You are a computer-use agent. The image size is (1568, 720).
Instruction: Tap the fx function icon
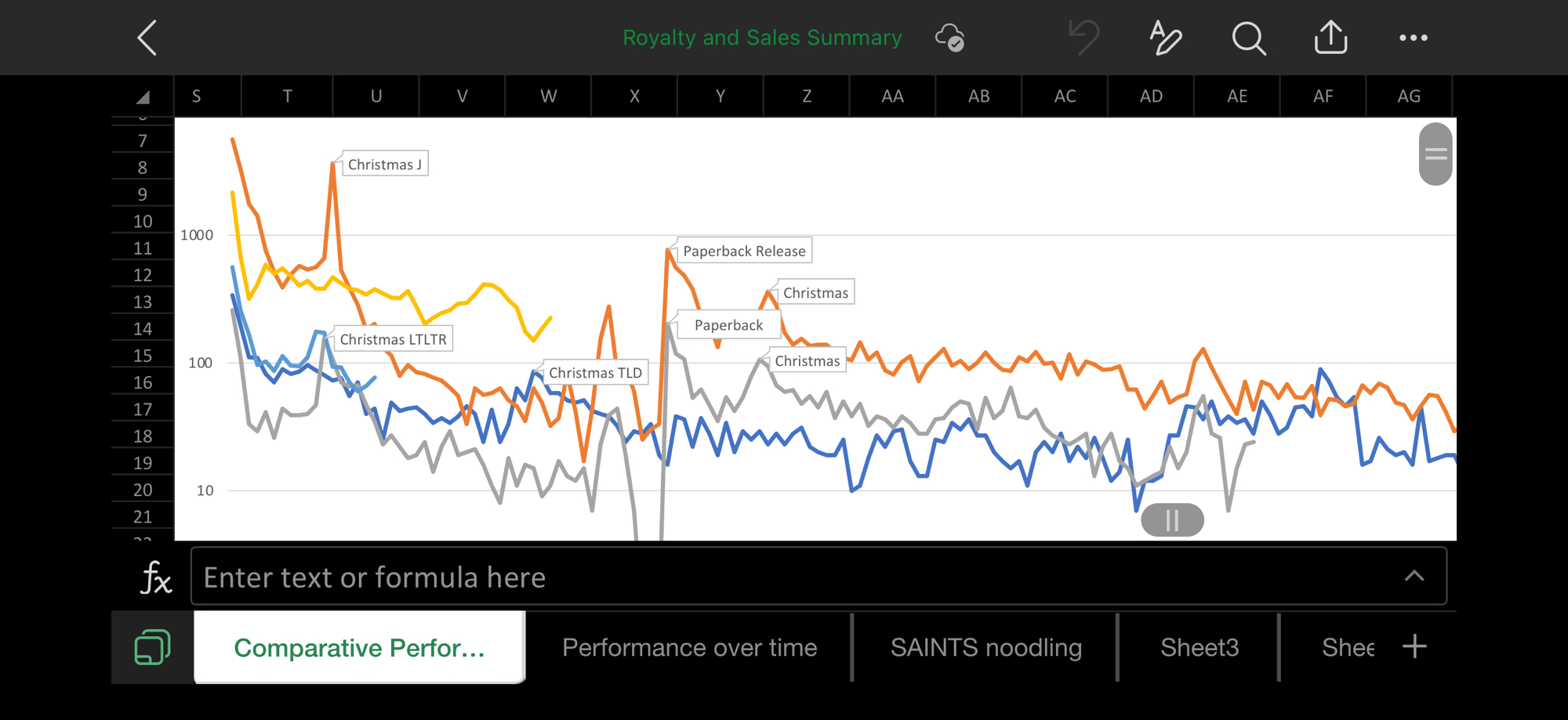pos(155,578)
